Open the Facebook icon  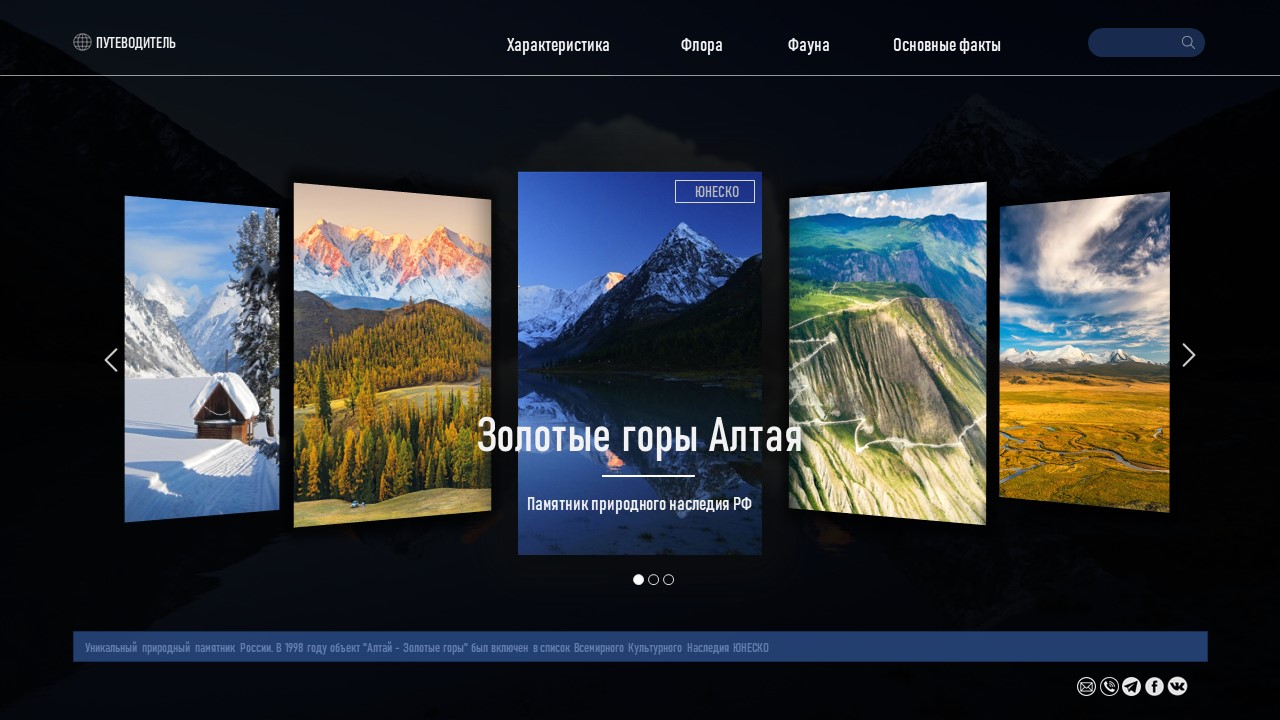pyautogui.click(x=1154, y=686)
